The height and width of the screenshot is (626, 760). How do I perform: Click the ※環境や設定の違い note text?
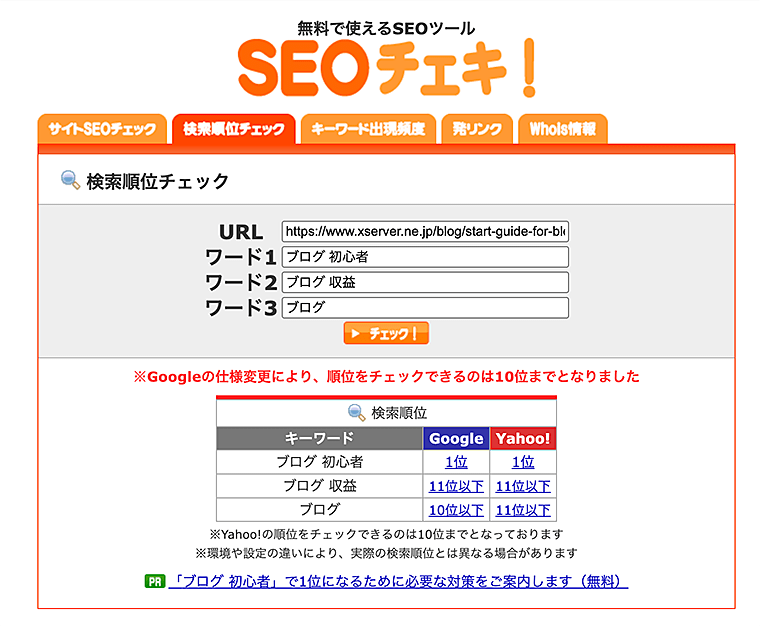coord(386,553)
